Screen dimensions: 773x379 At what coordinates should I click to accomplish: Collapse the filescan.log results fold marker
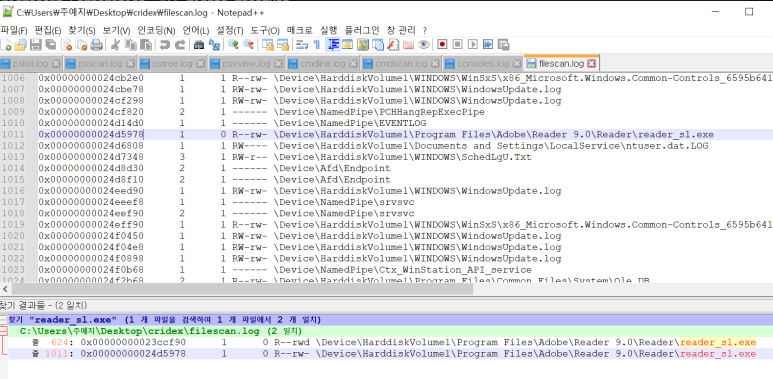click(x=3, y=331)
